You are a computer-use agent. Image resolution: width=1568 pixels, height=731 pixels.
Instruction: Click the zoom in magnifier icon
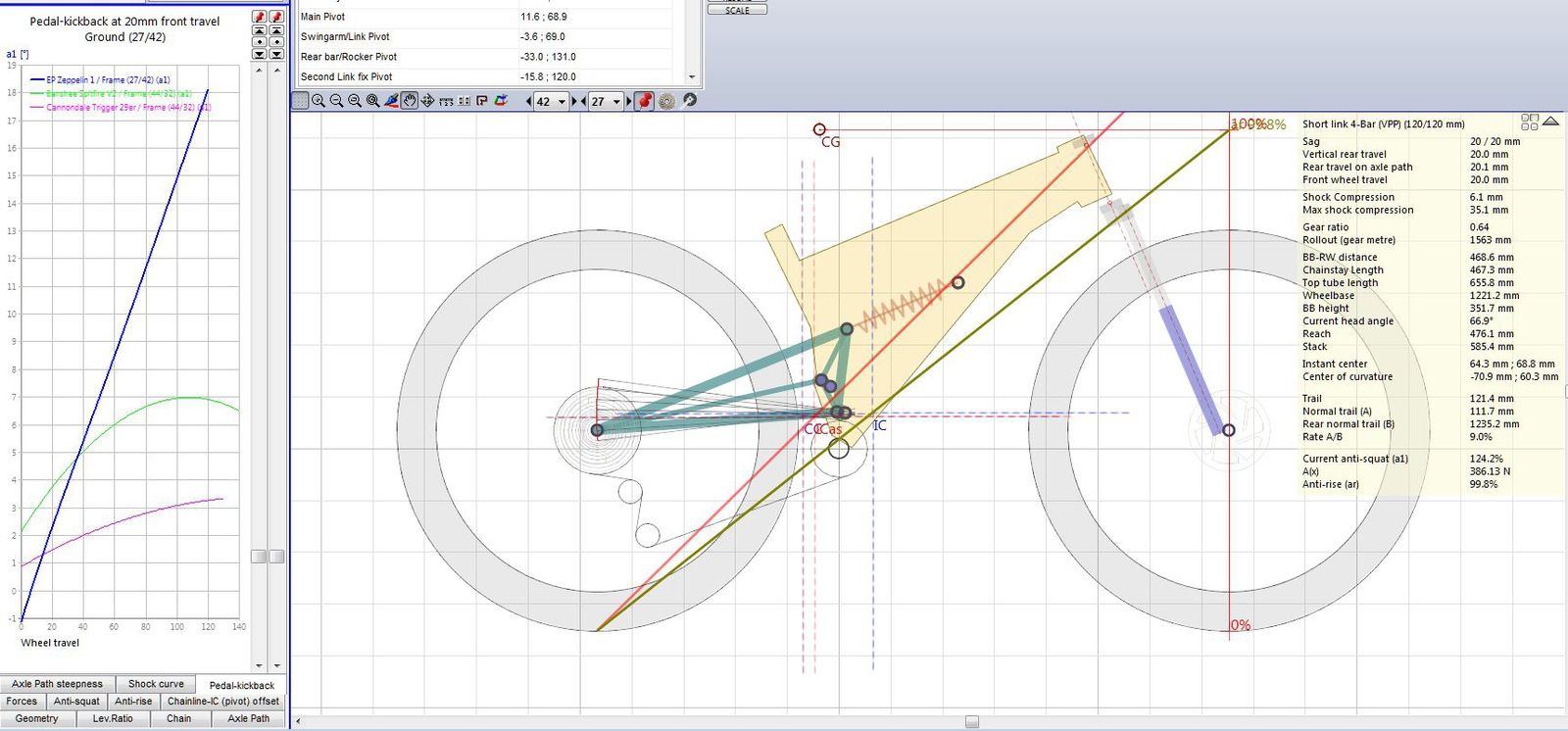[318, 101]
